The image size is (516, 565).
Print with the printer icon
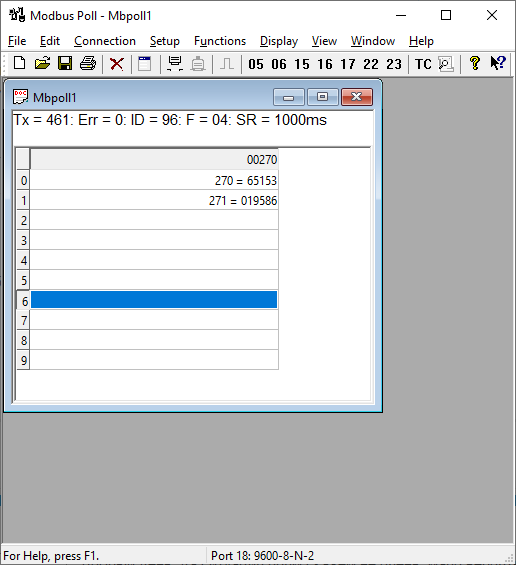pos(88,64)
